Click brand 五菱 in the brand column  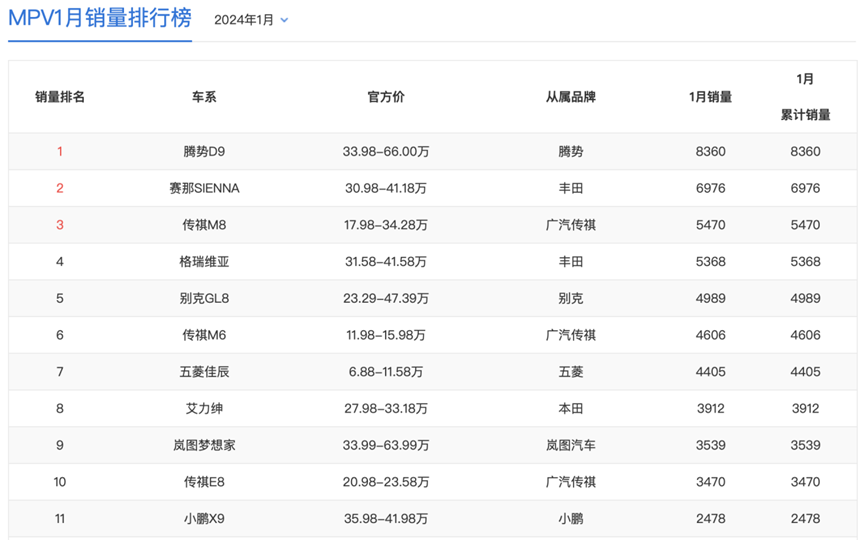pos(571,372)
